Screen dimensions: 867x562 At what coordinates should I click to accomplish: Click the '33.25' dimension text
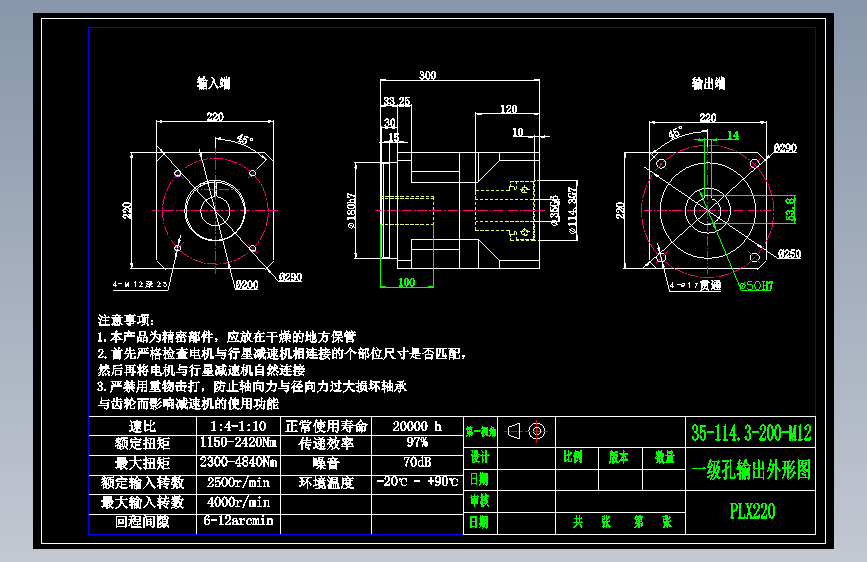click(x=397, y=101)
